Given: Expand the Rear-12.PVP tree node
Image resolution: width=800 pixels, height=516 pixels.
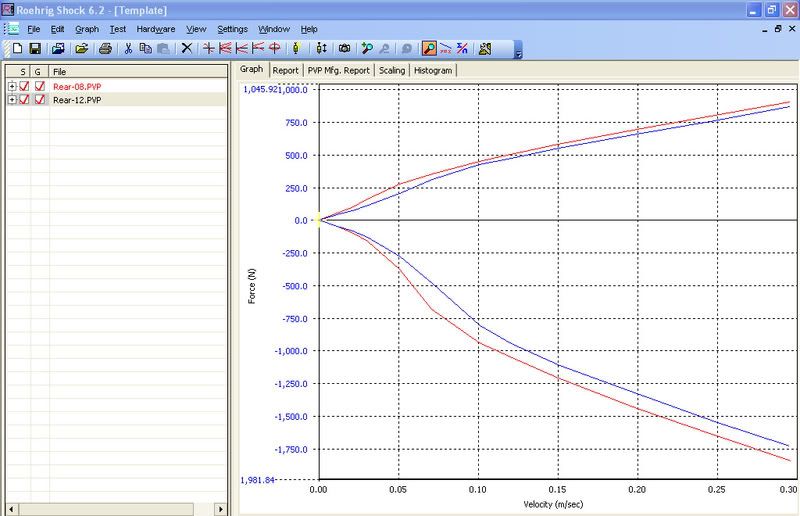Looking at the screenshot, I should (12, 100).
